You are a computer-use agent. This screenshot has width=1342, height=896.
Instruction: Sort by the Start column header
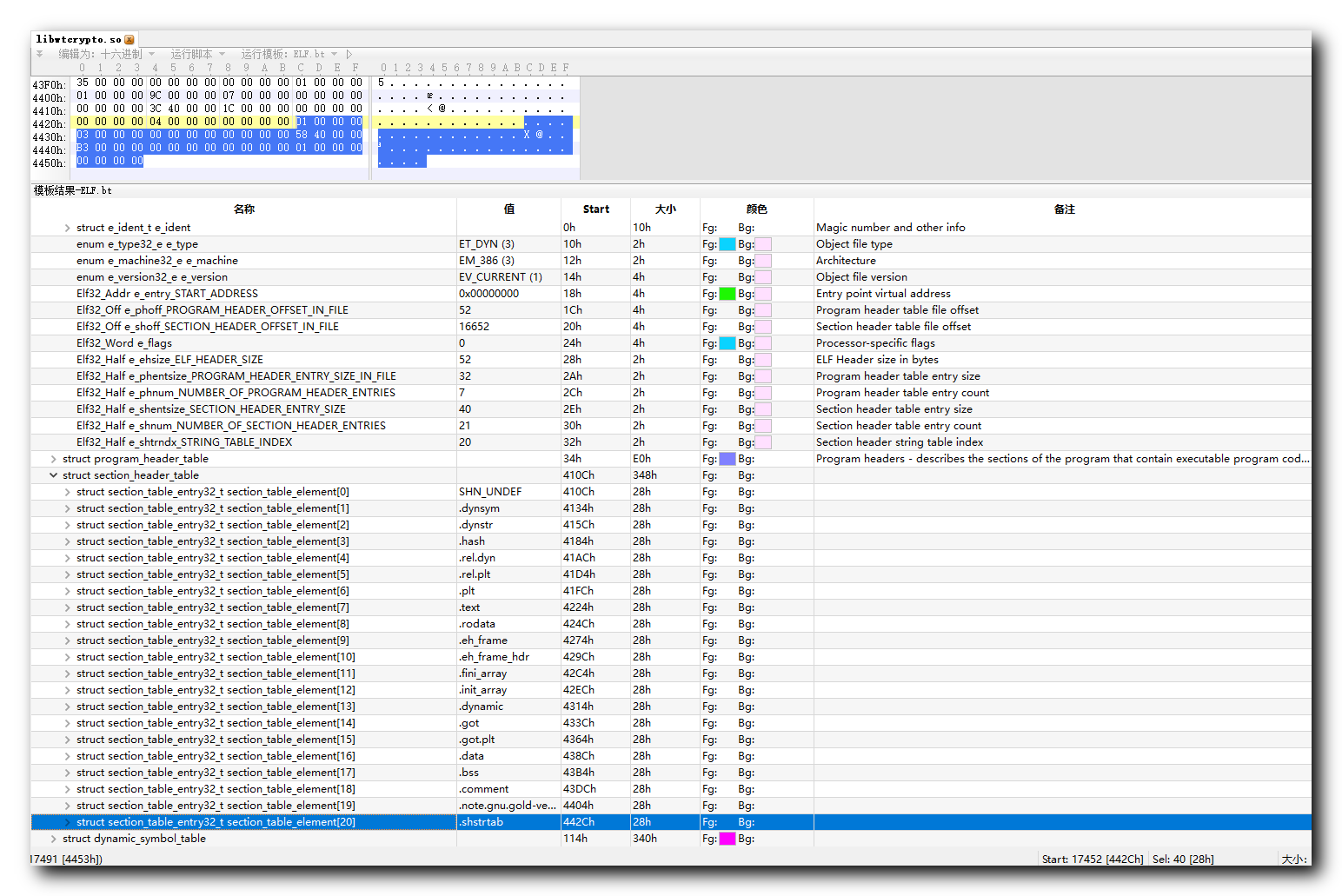(596, 209)
